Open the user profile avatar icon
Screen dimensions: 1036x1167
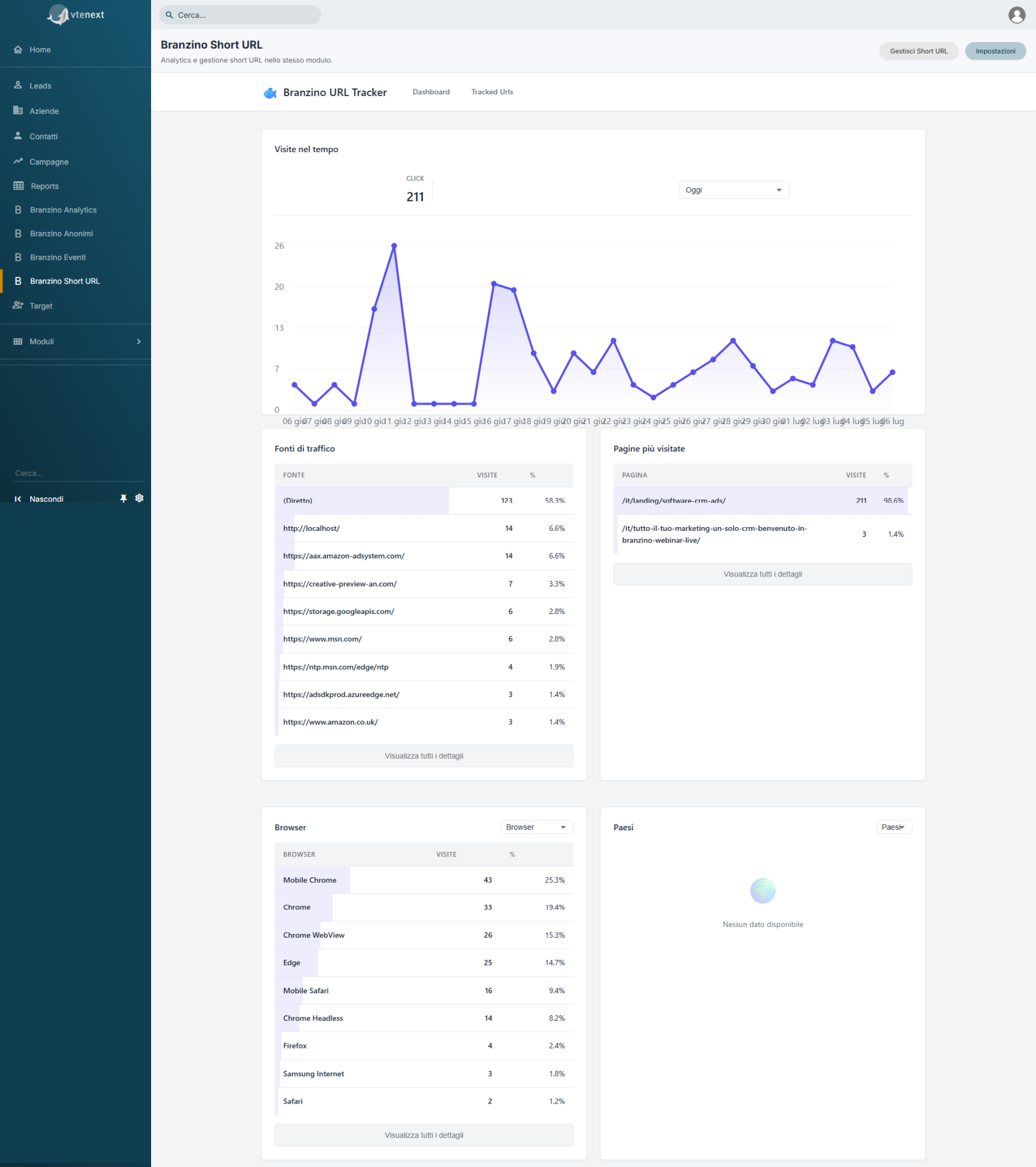tap(1016, 15)
